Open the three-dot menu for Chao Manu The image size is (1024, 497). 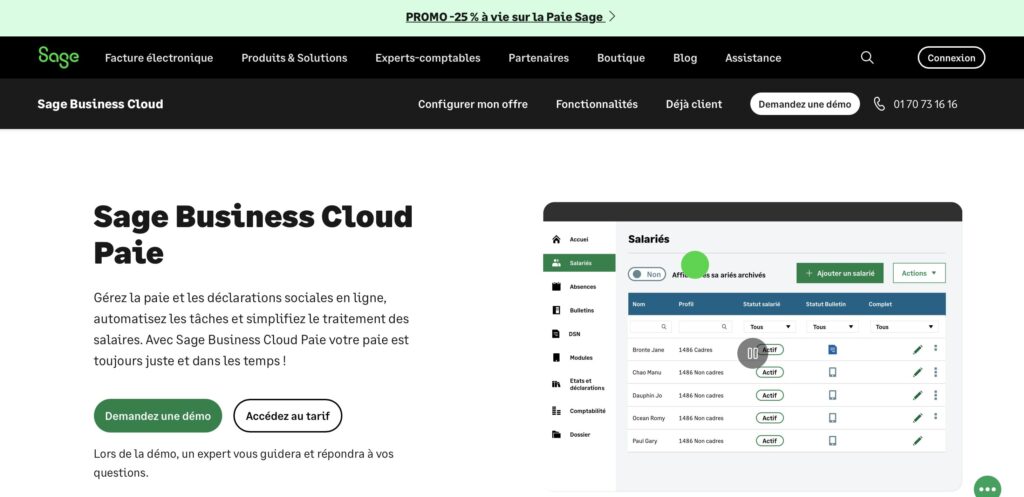pos(936,372)
